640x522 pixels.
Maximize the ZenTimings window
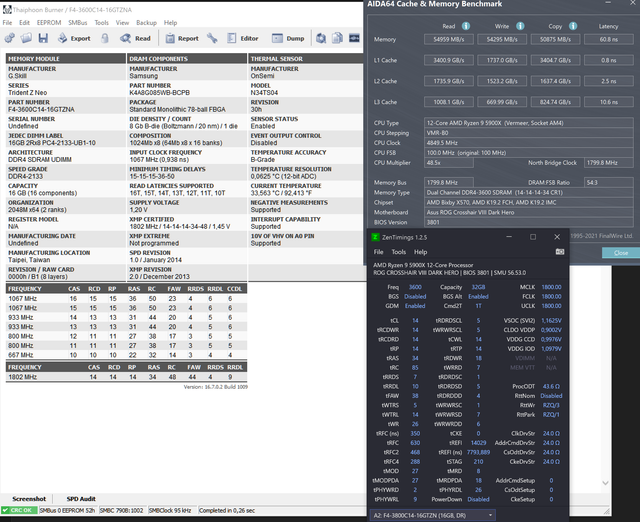point(533,237)
